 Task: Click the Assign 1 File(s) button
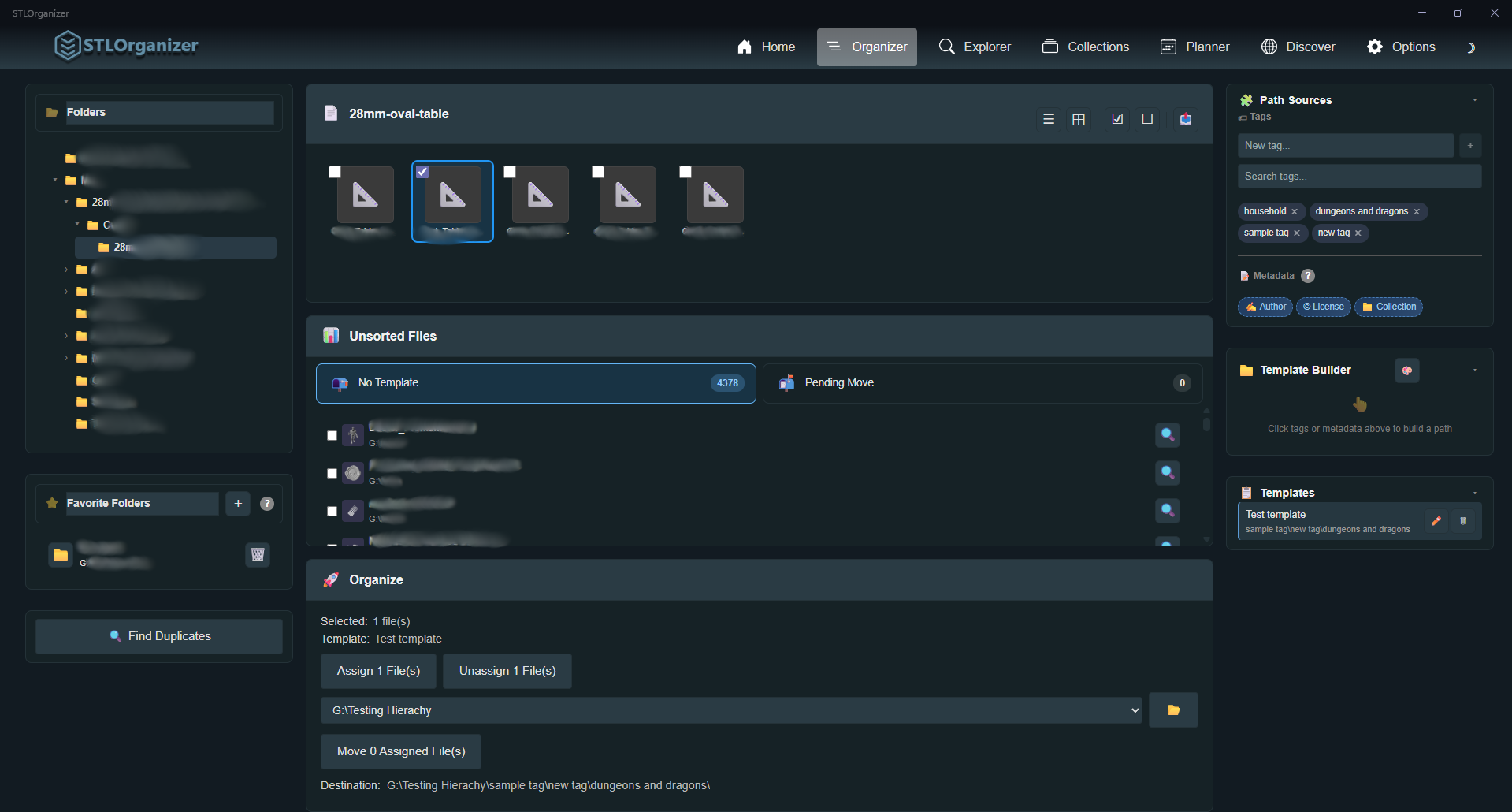point(377,671)
